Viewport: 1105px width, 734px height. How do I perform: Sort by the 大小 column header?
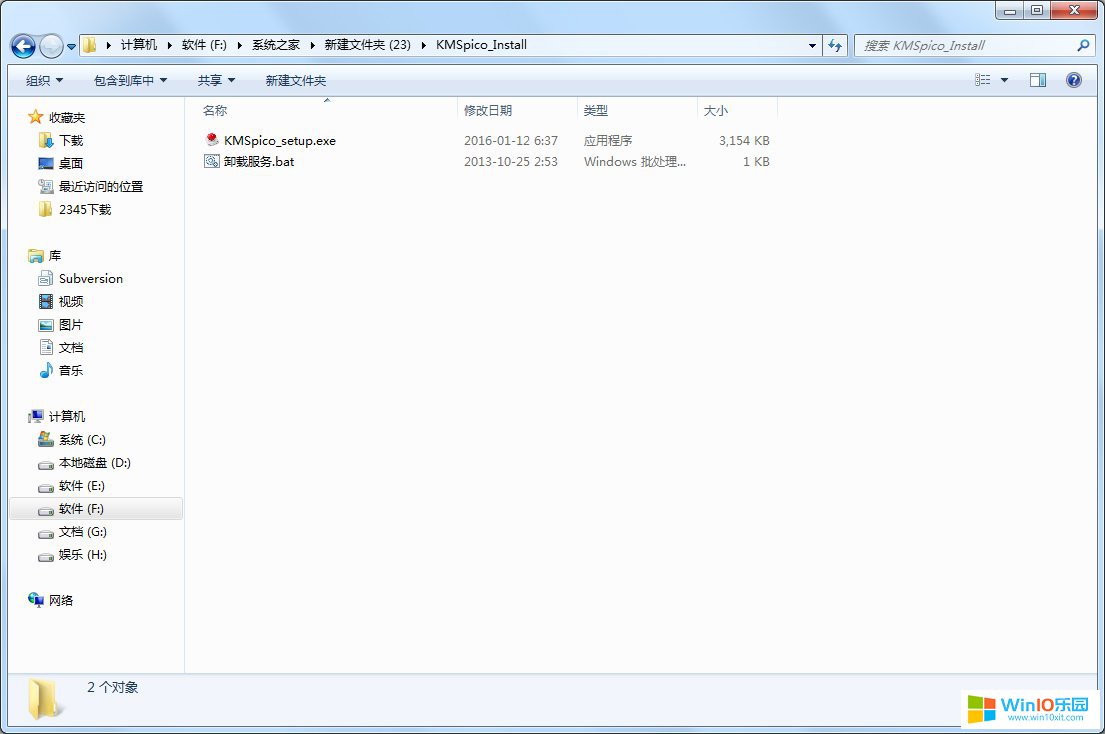(715, 111)
